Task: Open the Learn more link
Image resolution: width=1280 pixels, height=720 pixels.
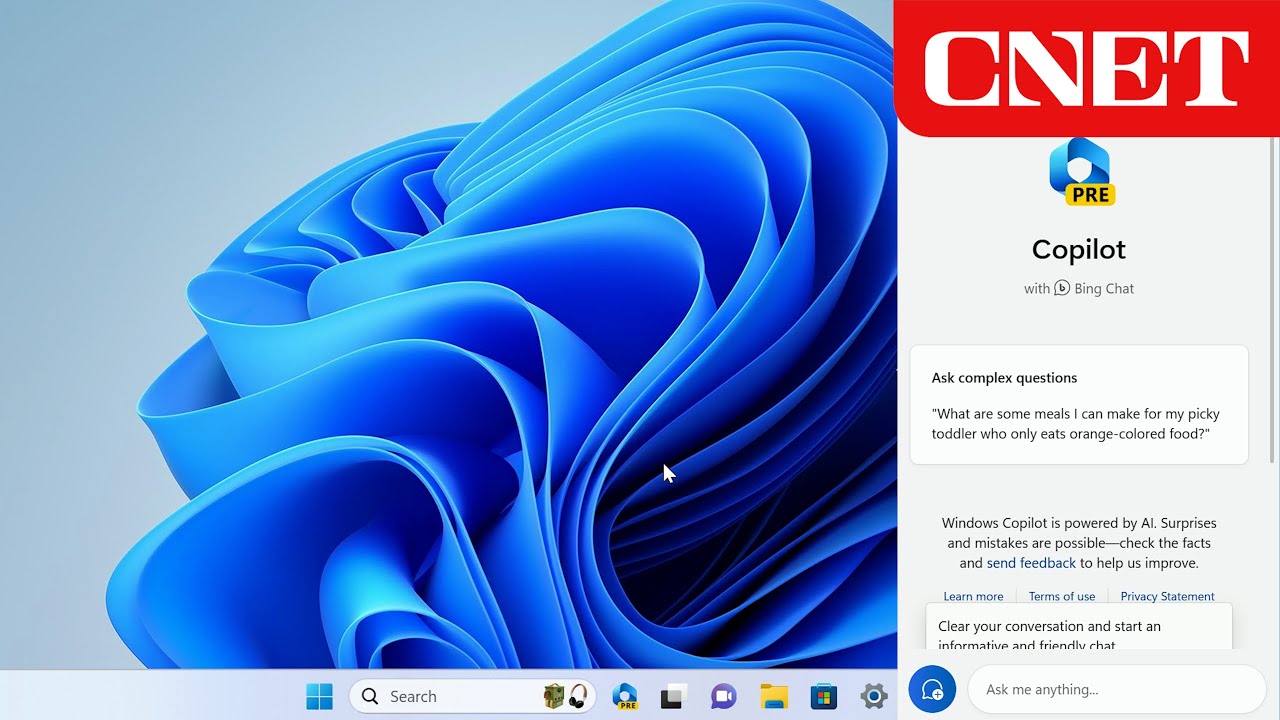Action: pyautogui.click(x=973, y=596)
